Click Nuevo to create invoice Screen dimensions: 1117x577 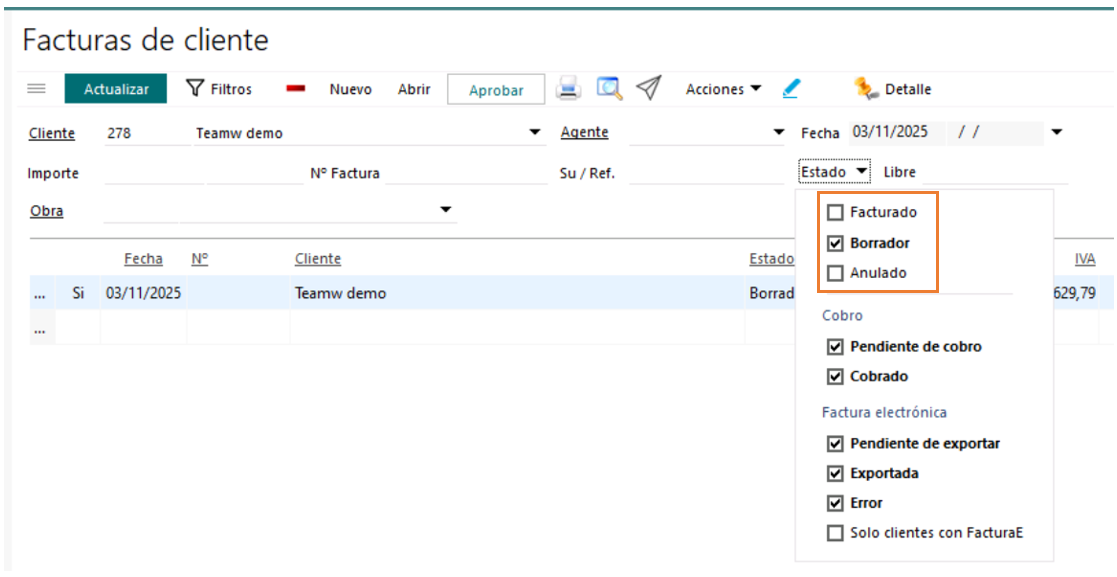[350, 89]
